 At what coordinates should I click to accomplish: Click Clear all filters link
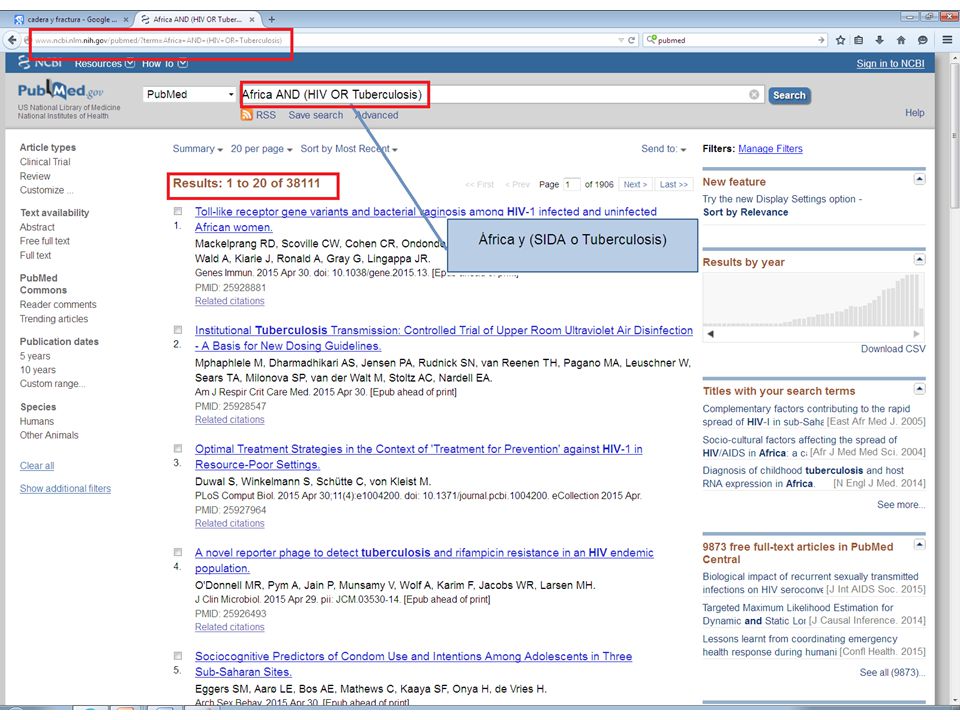[x=37, y=466]
